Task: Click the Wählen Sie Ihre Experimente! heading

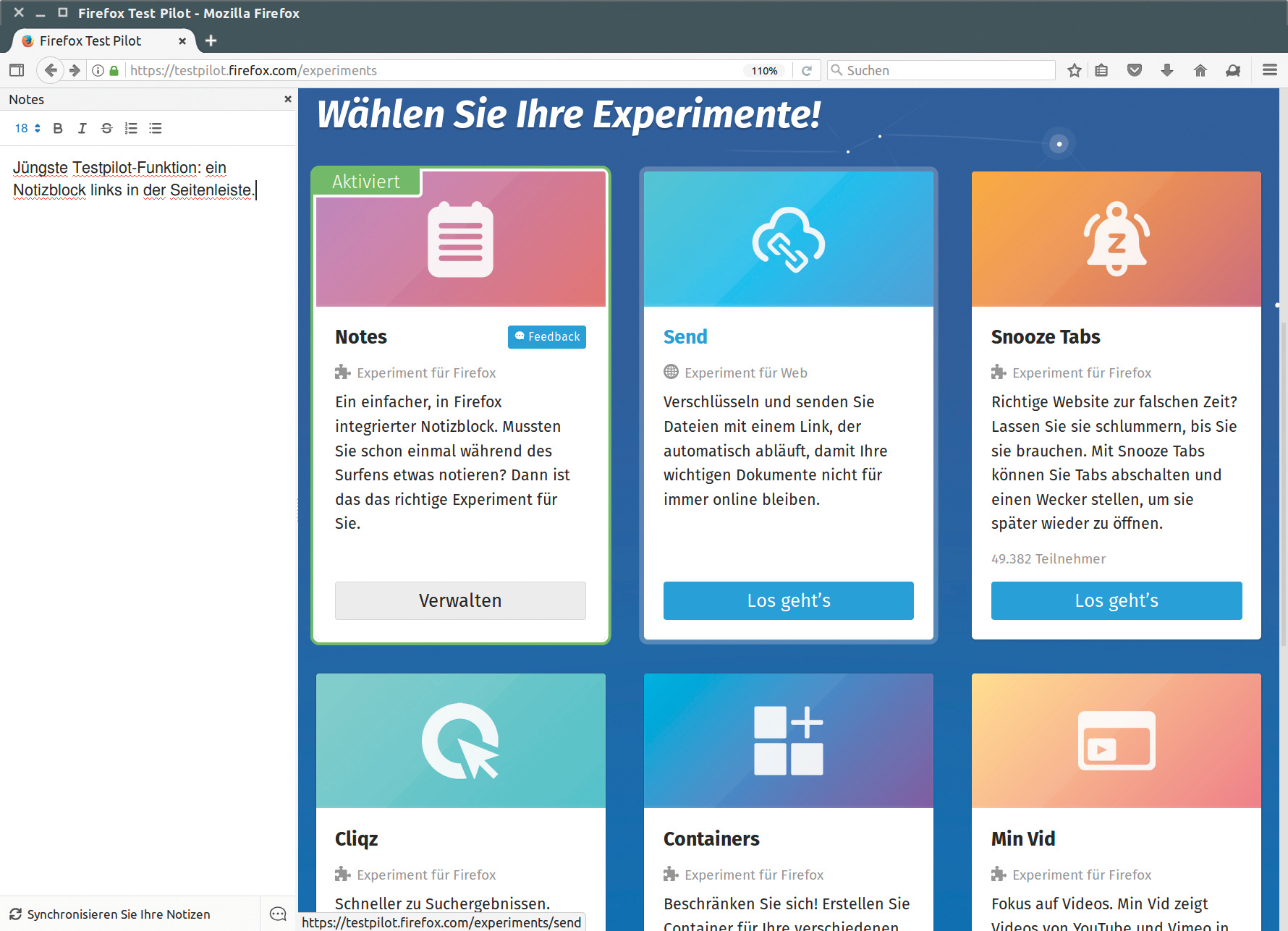Action: point(569,114)
